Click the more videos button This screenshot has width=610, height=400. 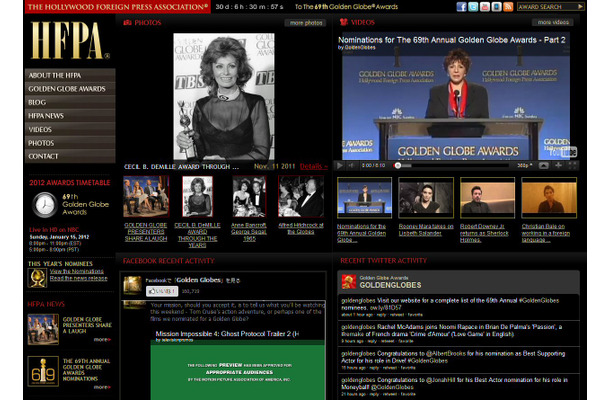(x=553, y=23)
